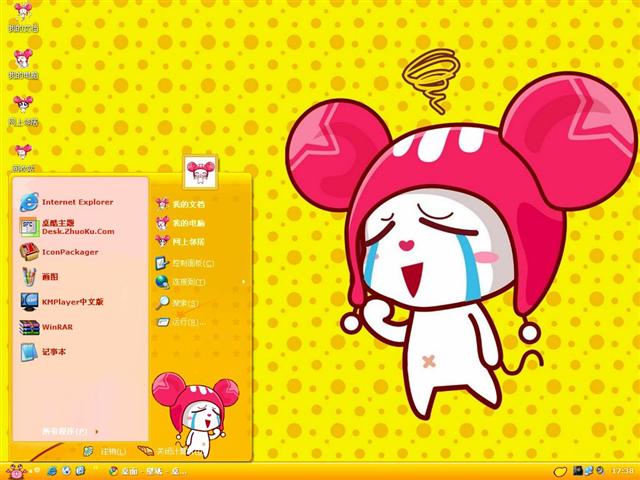Click the user avatar picture atop start menu

coord(200,172)
